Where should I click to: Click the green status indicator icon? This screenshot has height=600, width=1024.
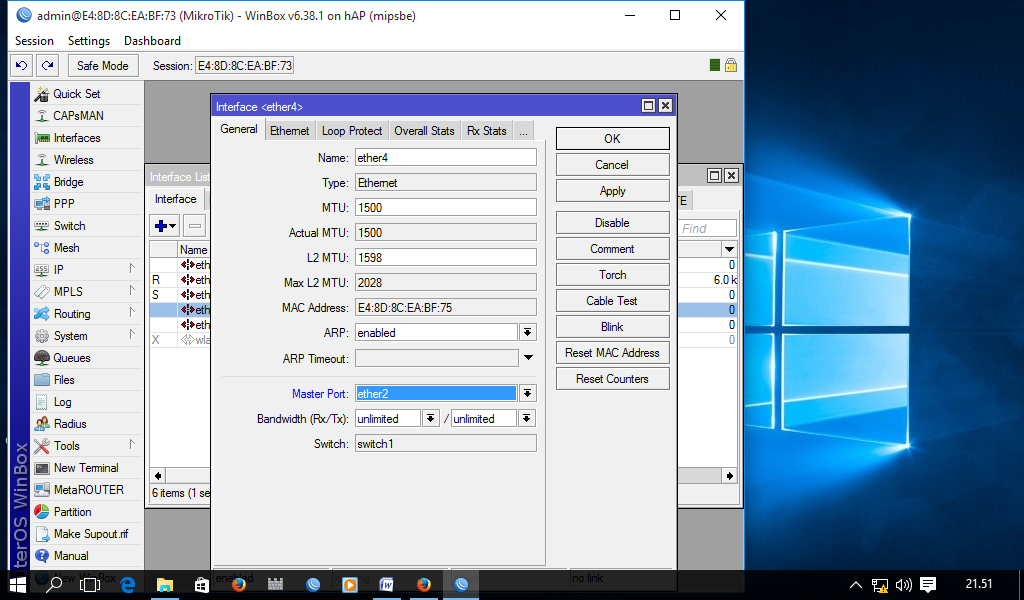[714, 65]
